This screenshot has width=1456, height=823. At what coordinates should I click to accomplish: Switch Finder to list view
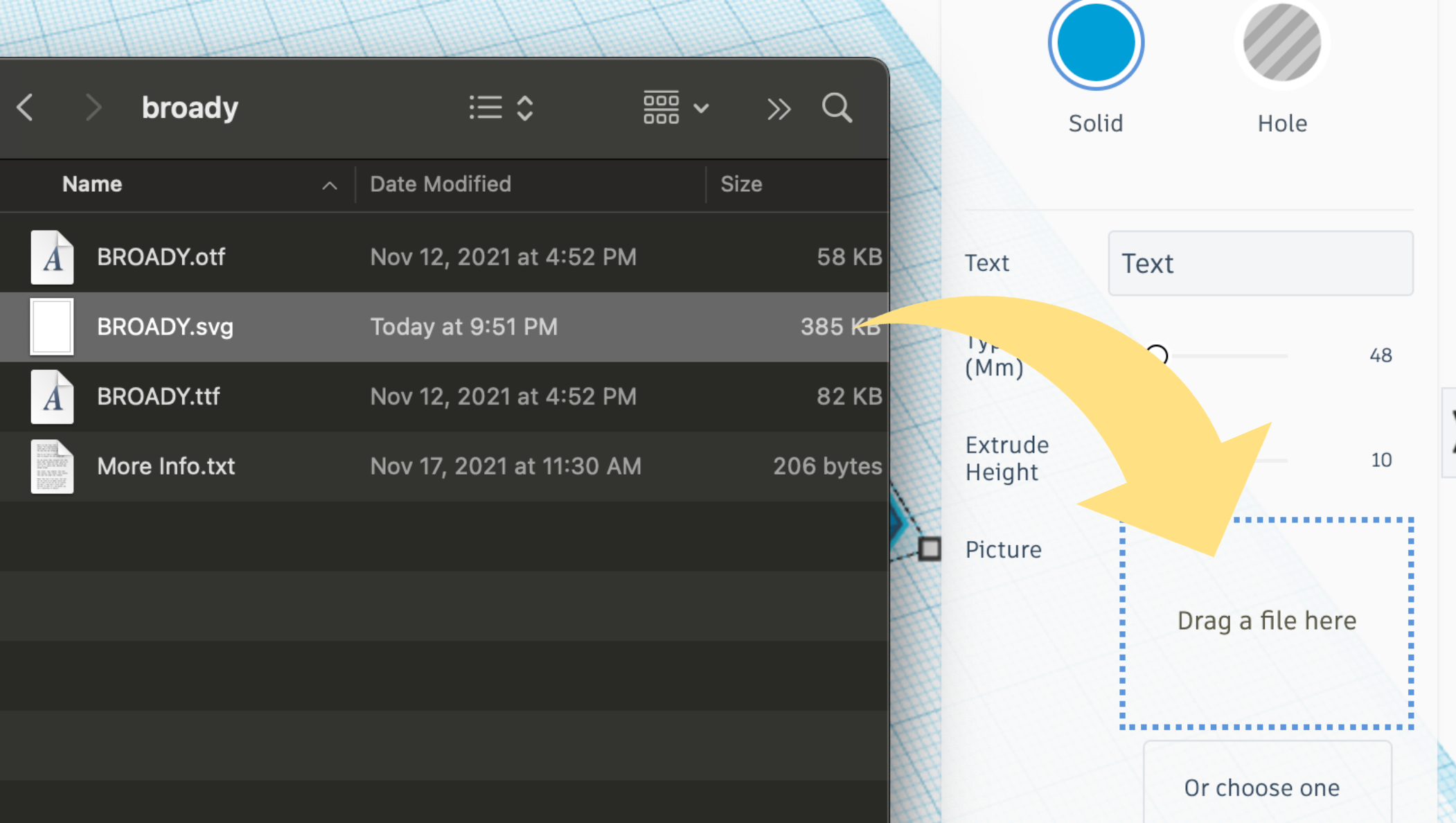click(x=487, y=107)
